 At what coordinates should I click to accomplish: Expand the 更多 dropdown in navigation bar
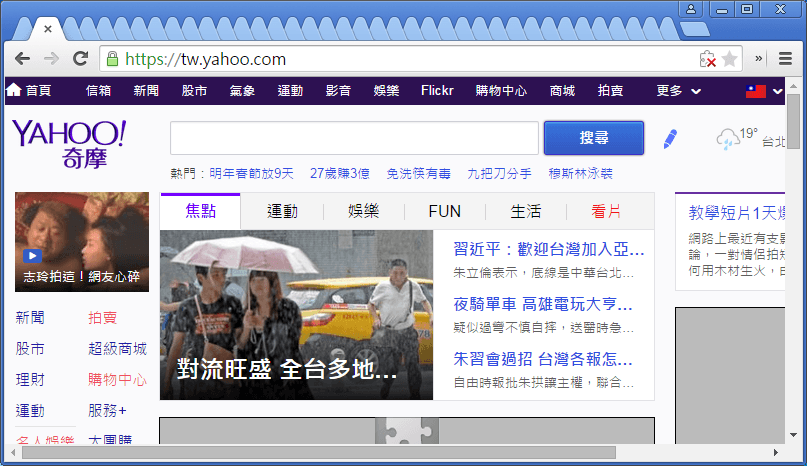678,91
